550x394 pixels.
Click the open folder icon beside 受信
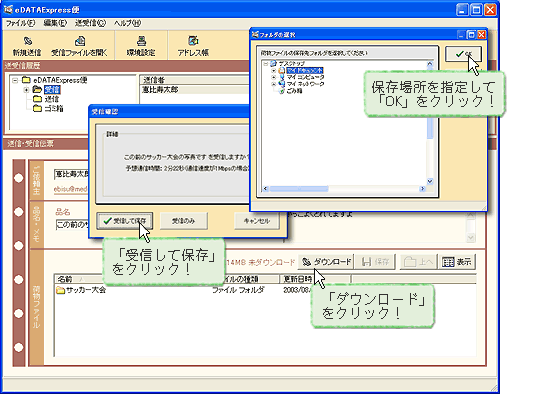pyautogui.click(x=37, y=89)
